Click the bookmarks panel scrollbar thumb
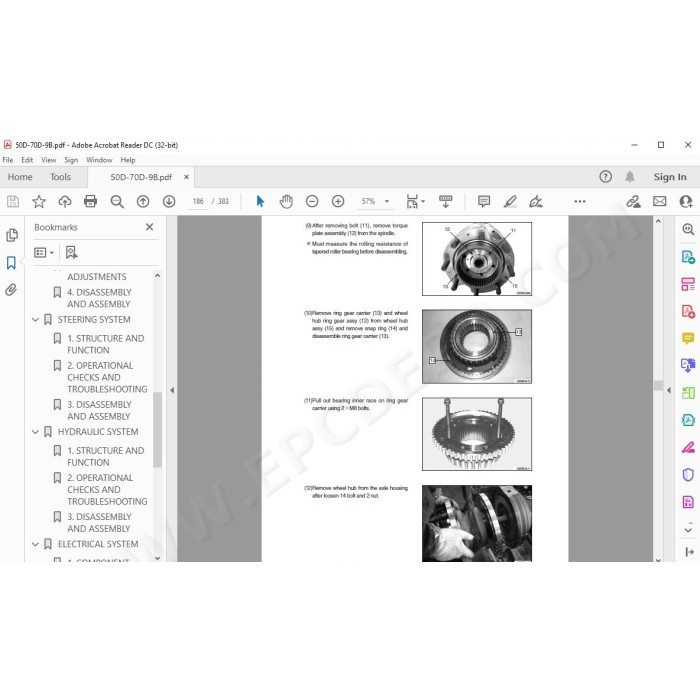700x700 pixels. click(x=157, y=429)
